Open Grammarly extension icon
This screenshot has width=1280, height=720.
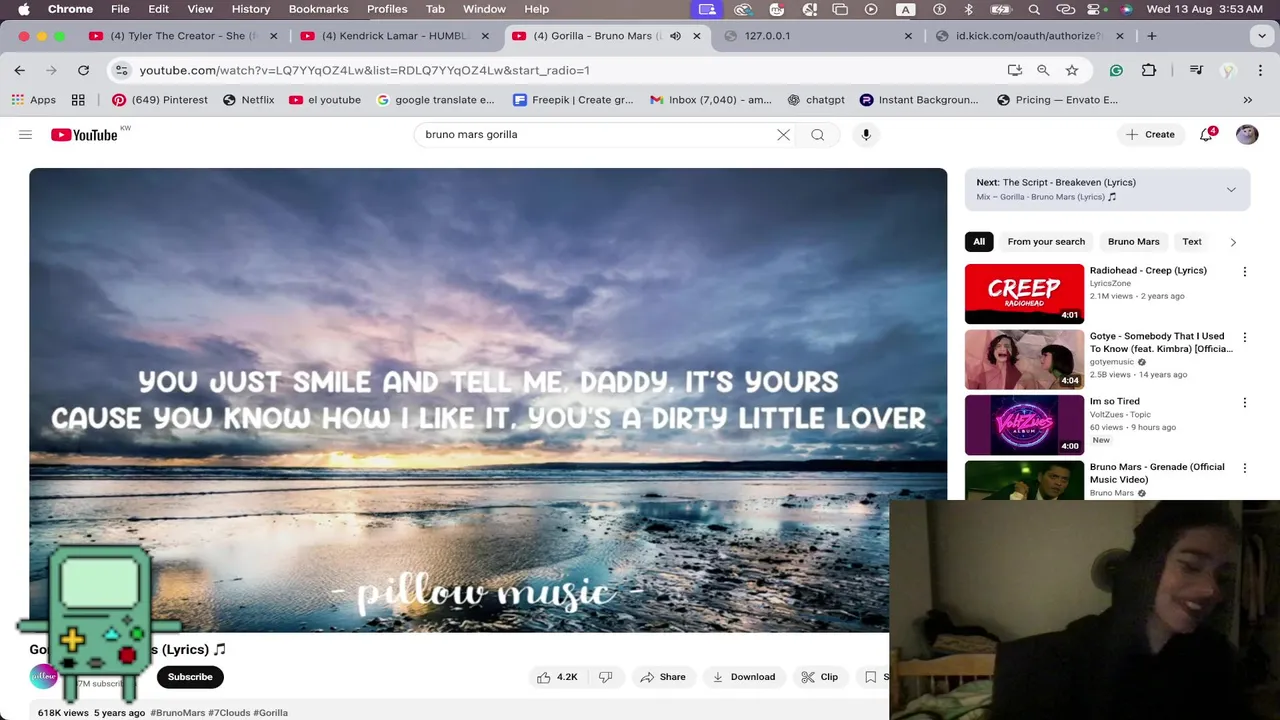1116,70
